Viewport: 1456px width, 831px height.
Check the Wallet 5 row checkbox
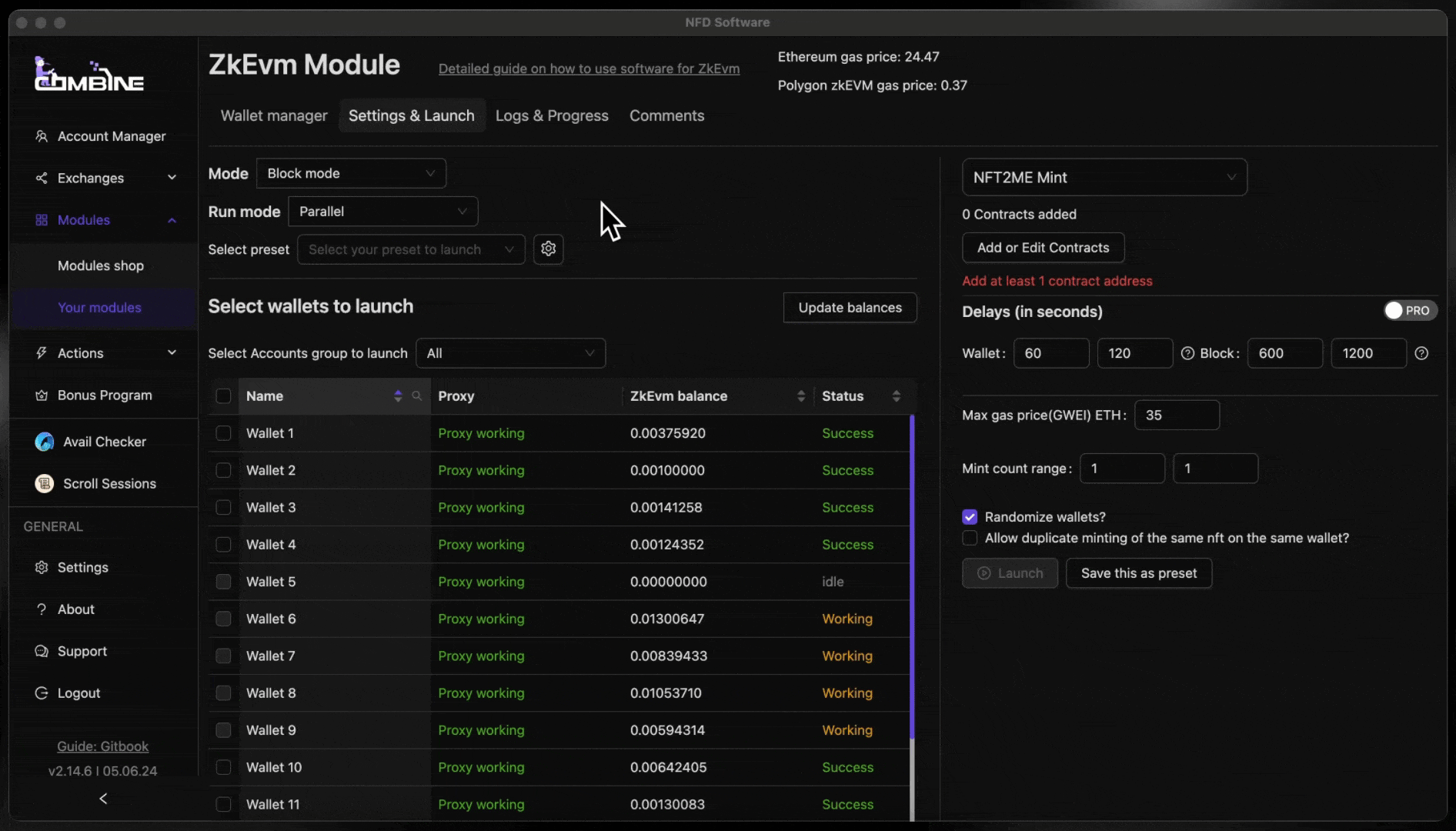tap(223, 582)
